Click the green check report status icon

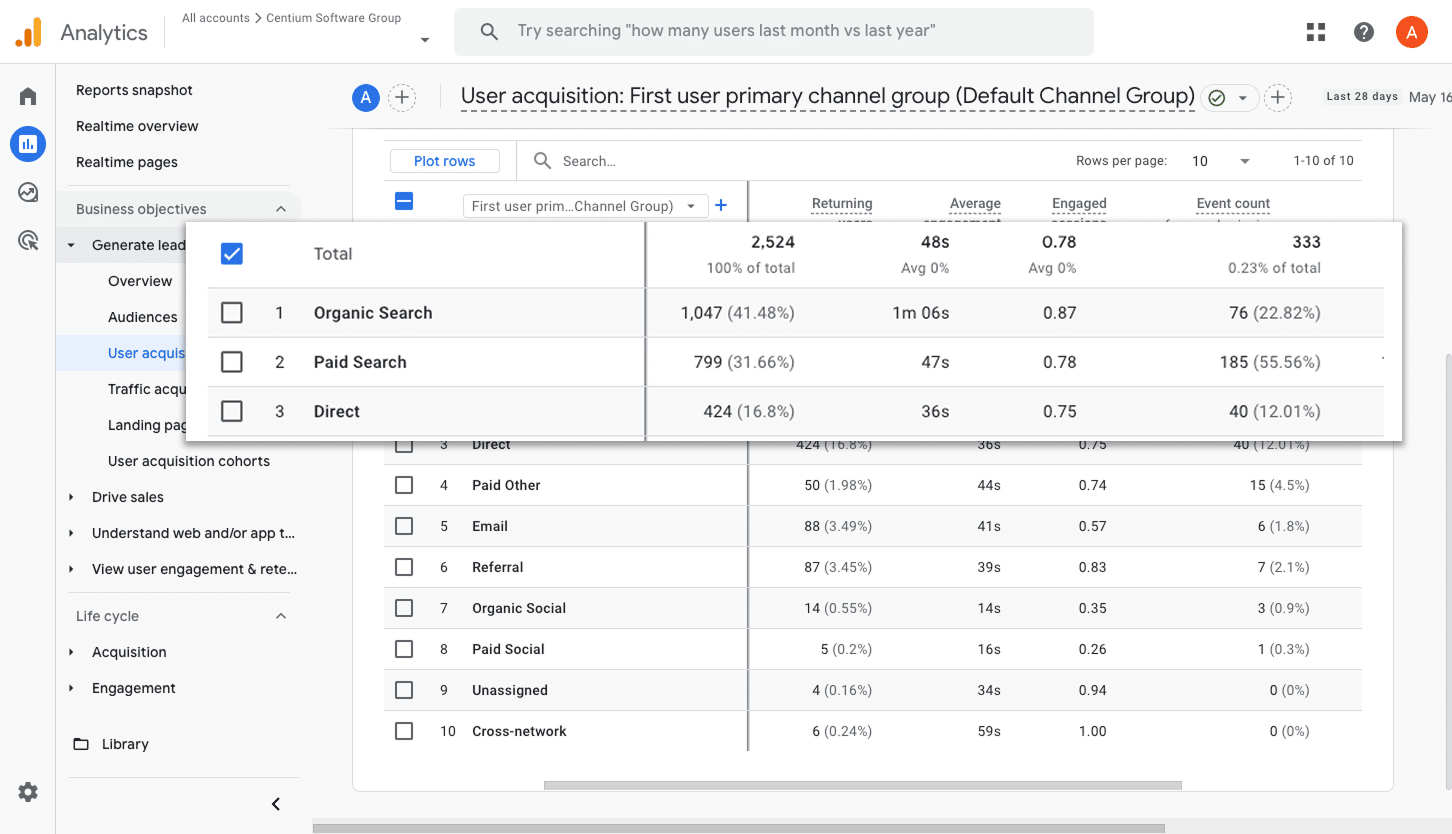pos(1216,97)
